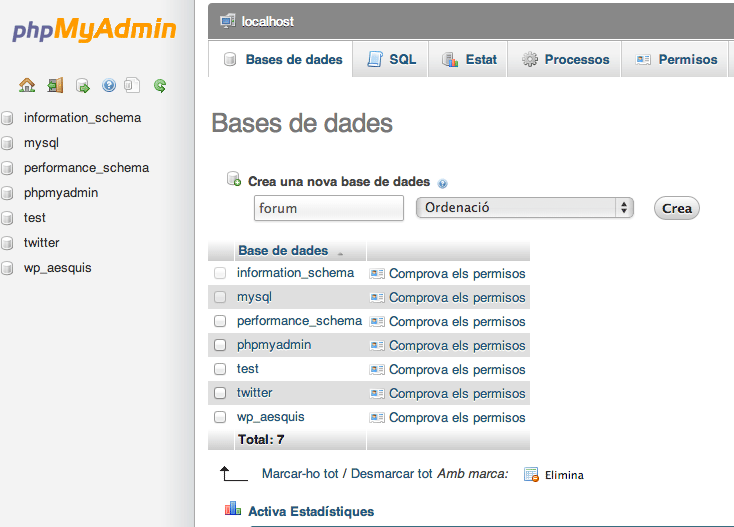Click the Activa Estadístiques link
This screenshot has width=734, height=527.
coord(311,512)
